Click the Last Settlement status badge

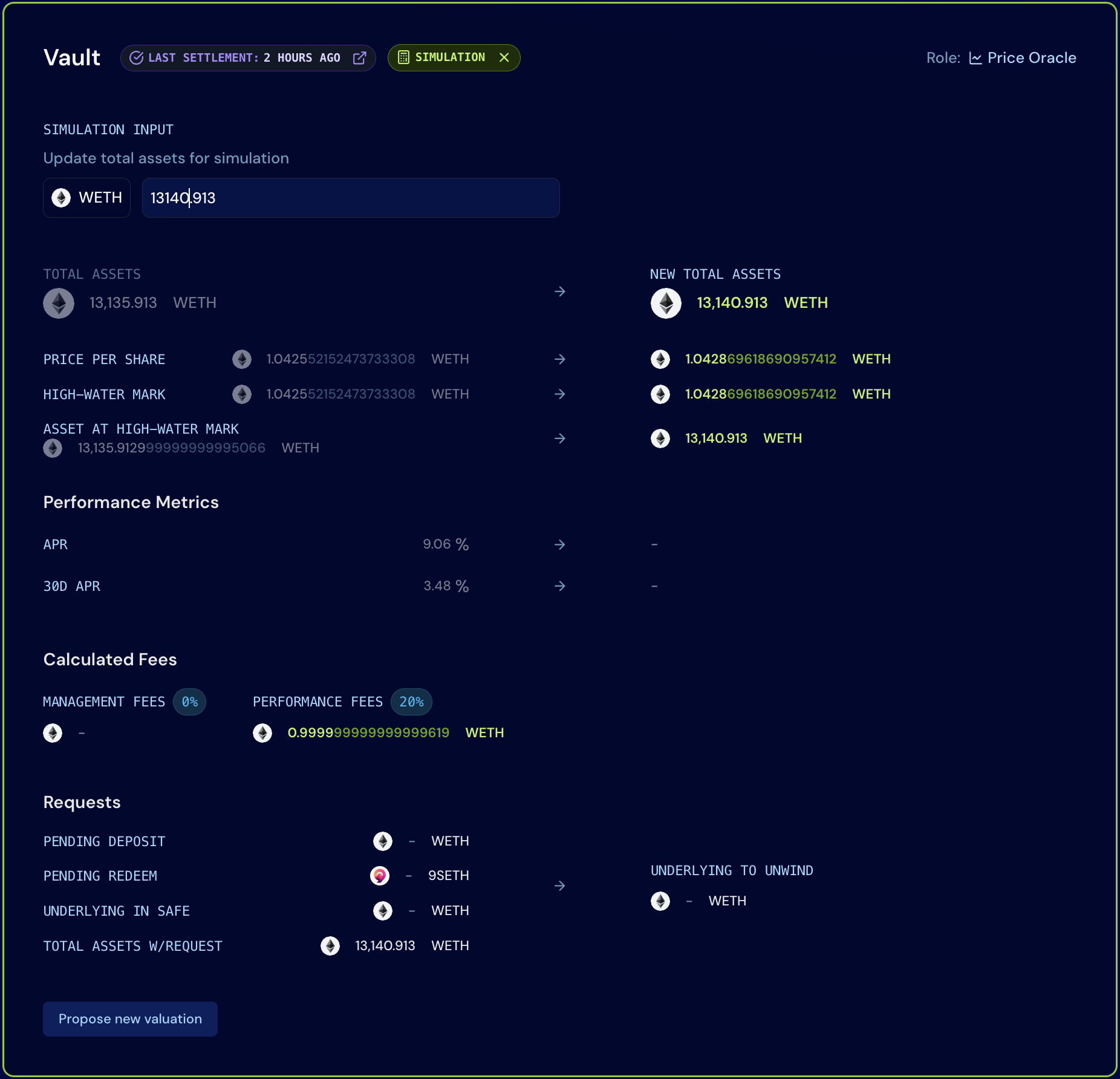(x=242, y=57)
